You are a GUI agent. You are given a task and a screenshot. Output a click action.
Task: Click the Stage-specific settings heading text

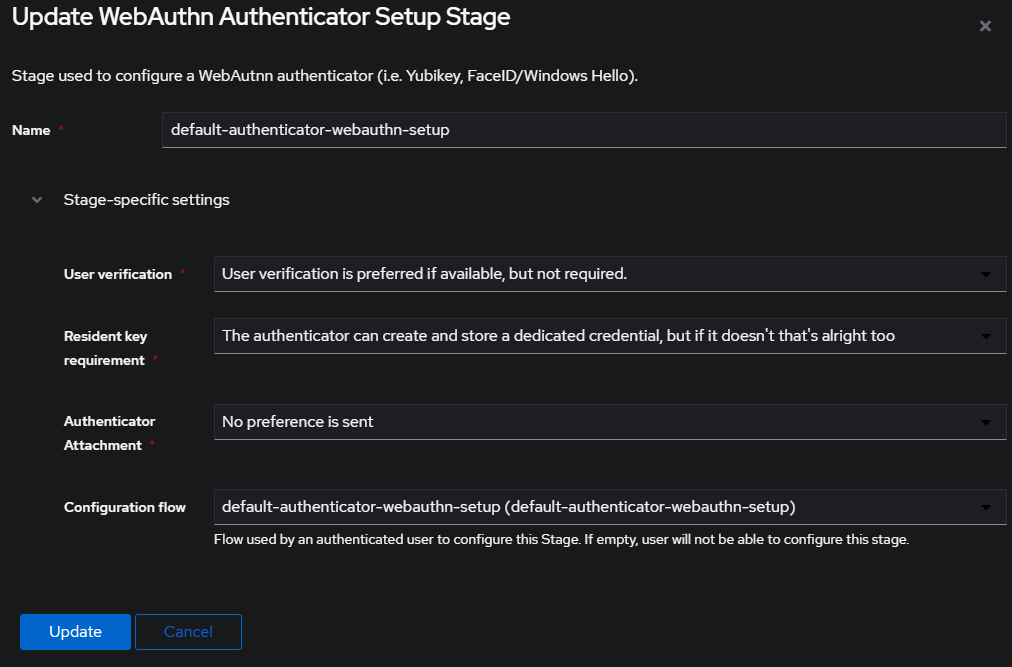pyautogui.click(x=147, y=200)
